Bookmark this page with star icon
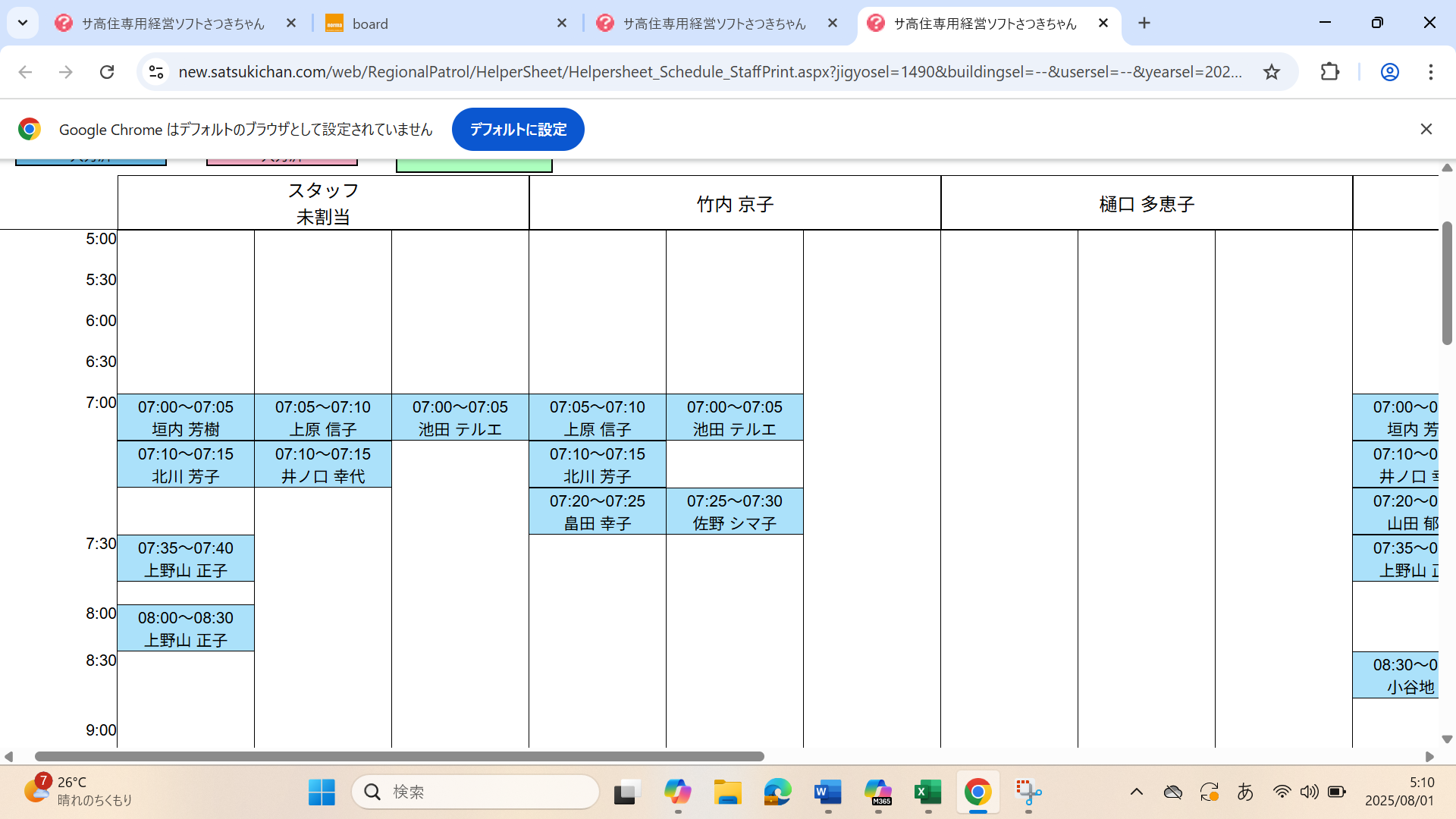The image size is (1456, 819). click(x=1272, y=72)
